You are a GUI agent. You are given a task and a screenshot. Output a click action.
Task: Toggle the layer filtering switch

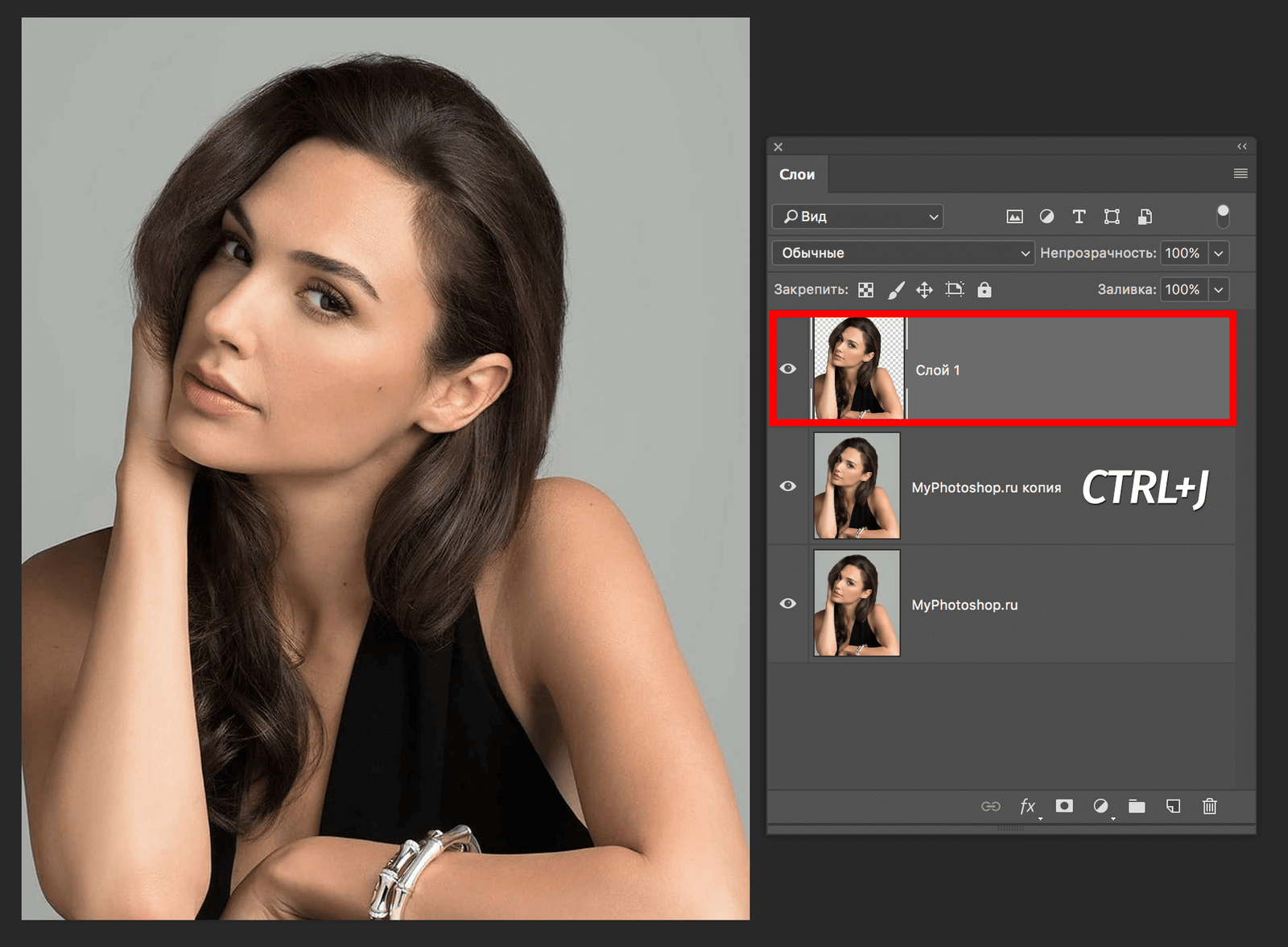coord(1223,216)
